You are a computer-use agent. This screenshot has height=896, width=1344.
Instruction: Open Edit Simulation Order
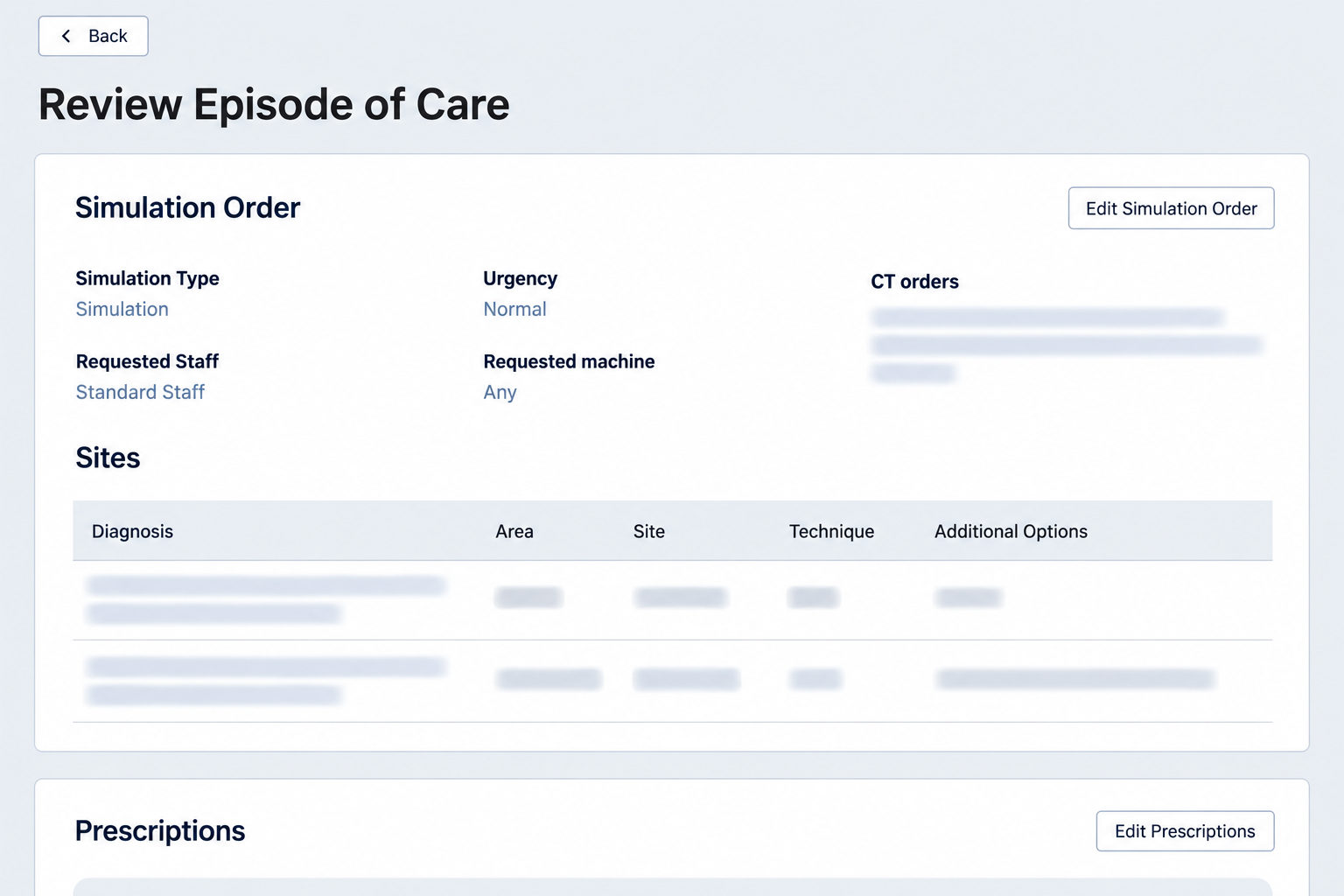pos(1171,208)
